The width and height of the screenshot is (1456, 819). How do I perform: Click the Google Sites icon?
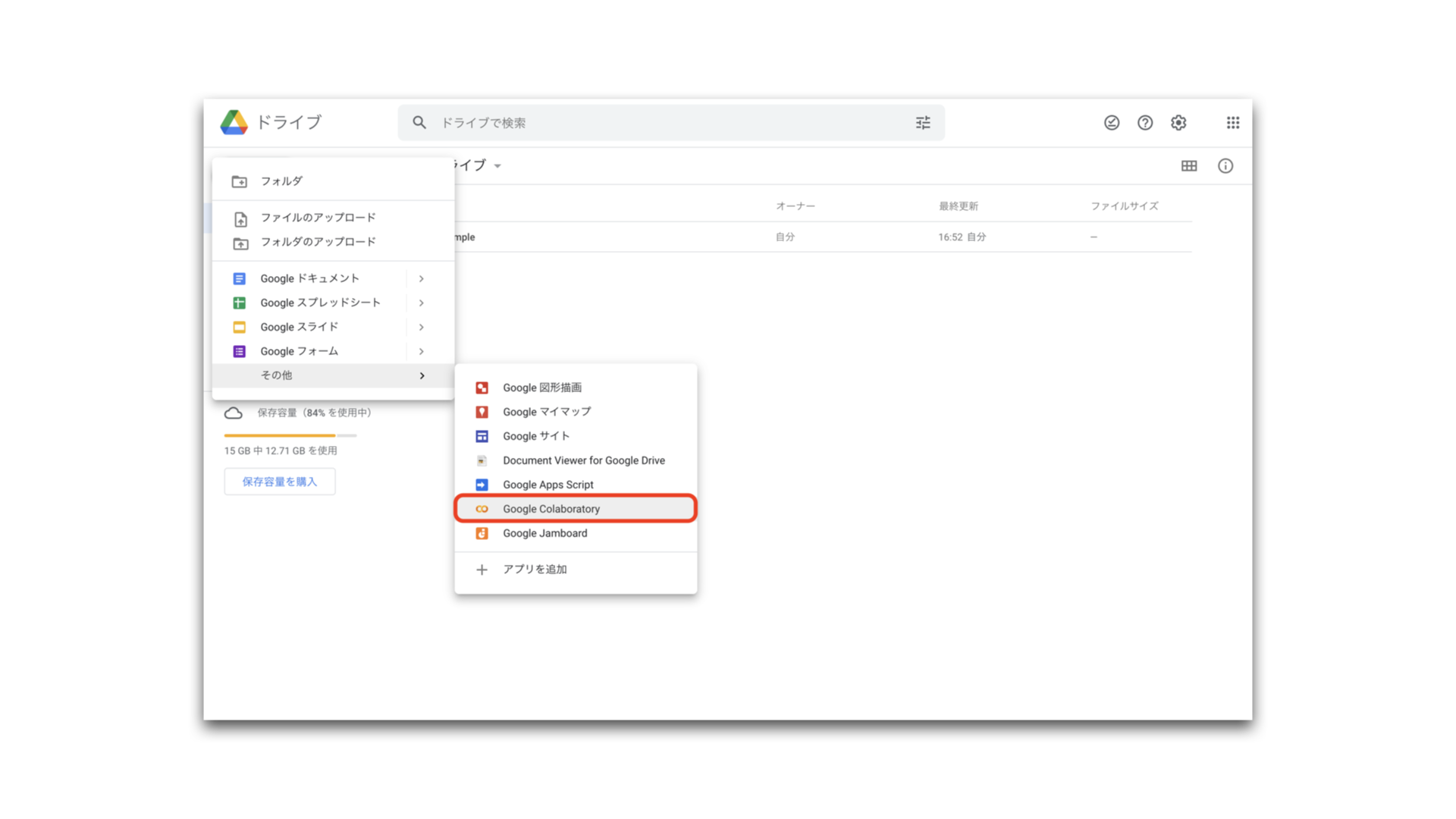482,436
